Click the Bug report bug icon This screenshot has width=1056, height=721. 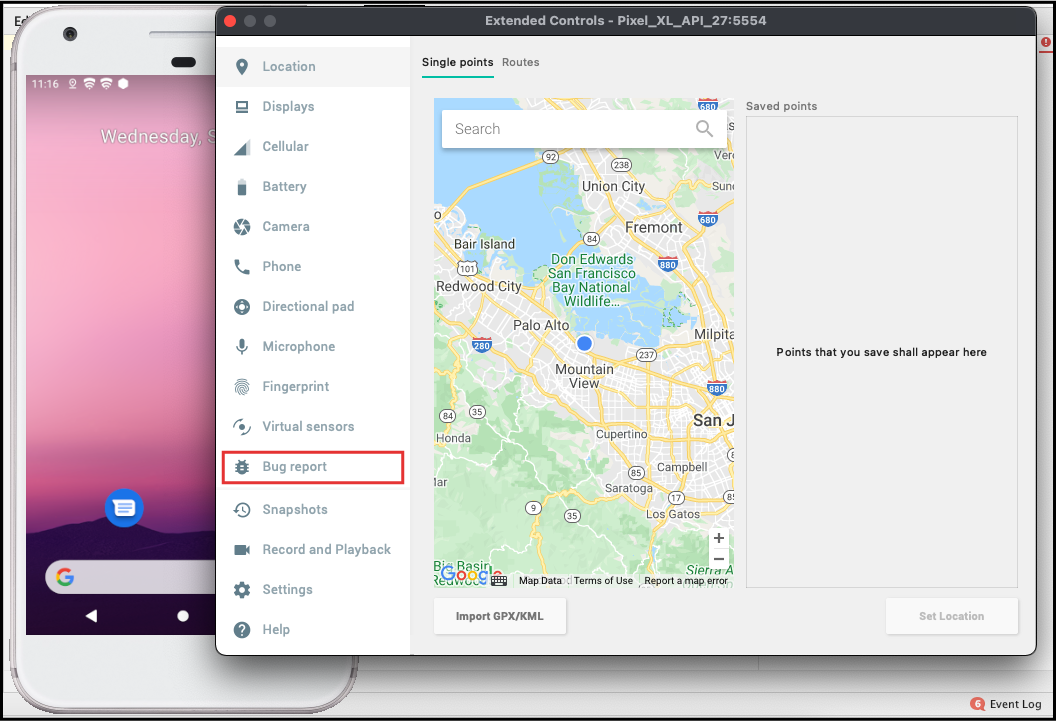[x=242, y=467]
